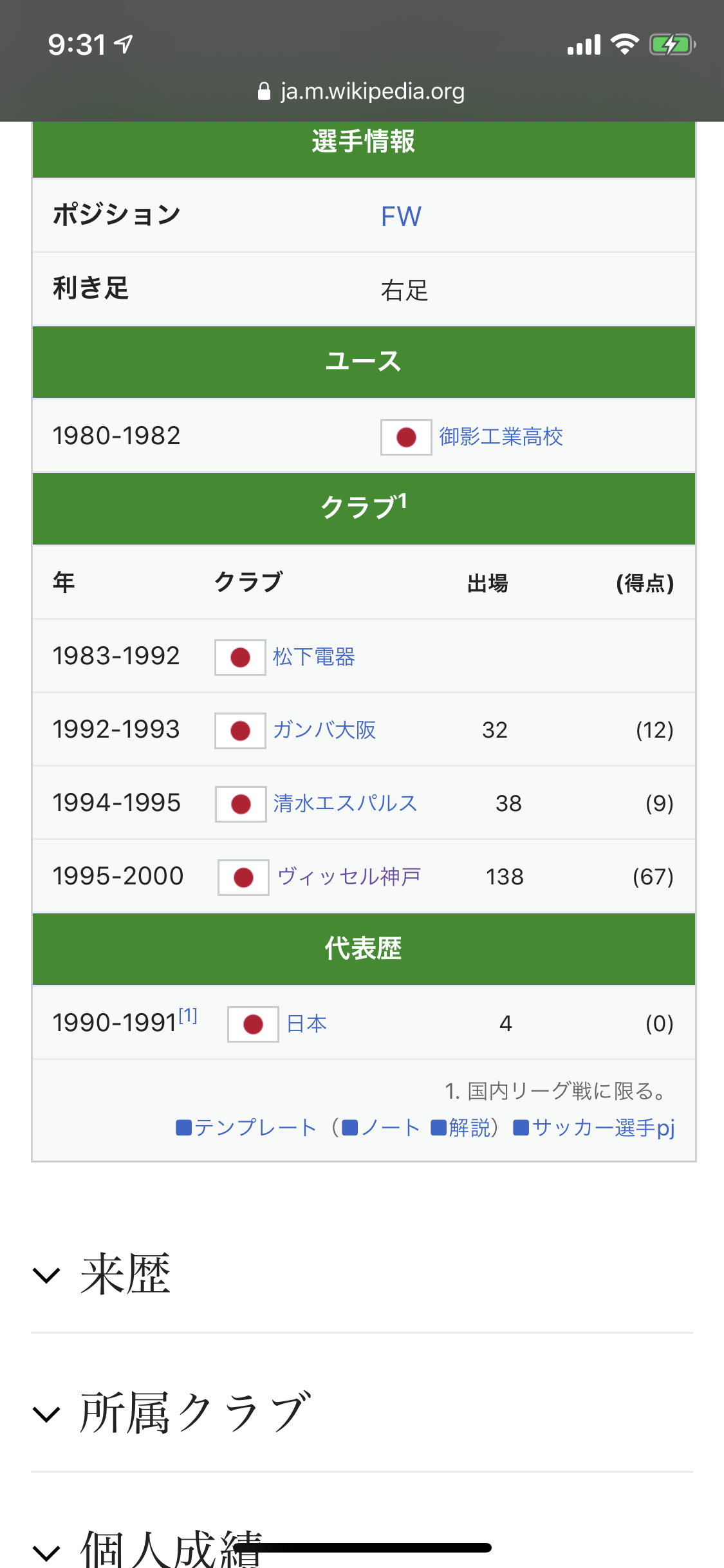This screenshot has height=1568, width=724.
Task: Open the テンプレート link in infobox footer
Action: point(255,1128)
